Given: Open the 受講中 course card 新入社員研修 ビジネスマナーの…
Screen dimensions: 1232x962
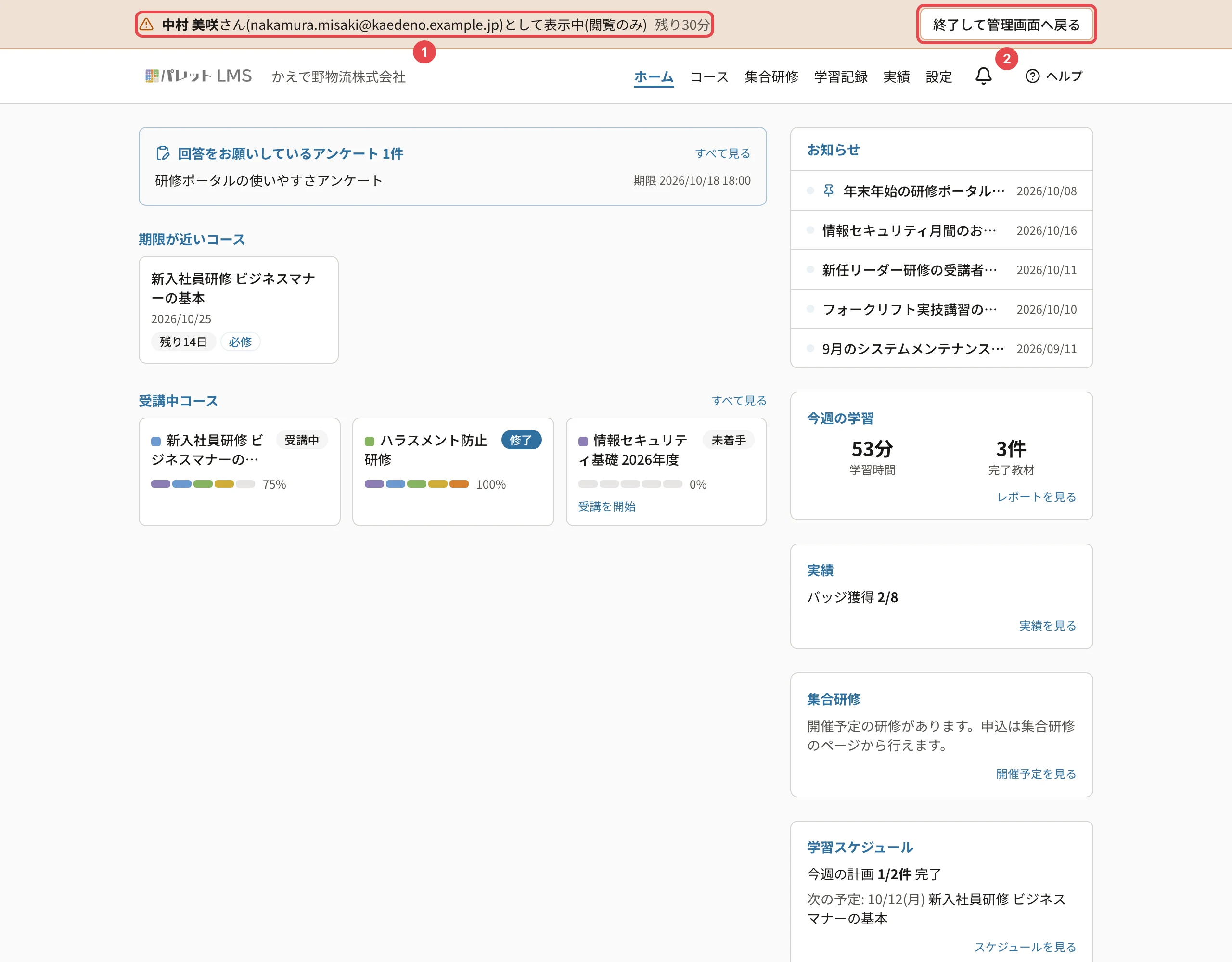Looking at the screenshot, I should [240, 471].
